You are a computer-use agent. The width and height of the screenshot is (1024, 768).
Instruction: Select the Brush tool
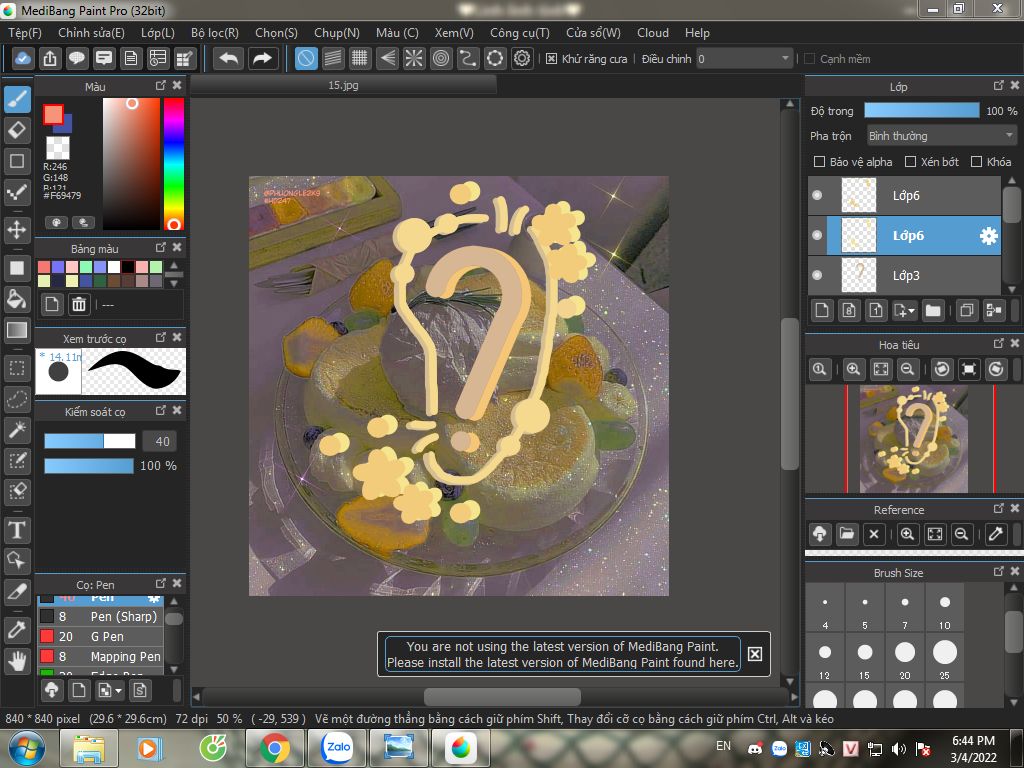18,100
